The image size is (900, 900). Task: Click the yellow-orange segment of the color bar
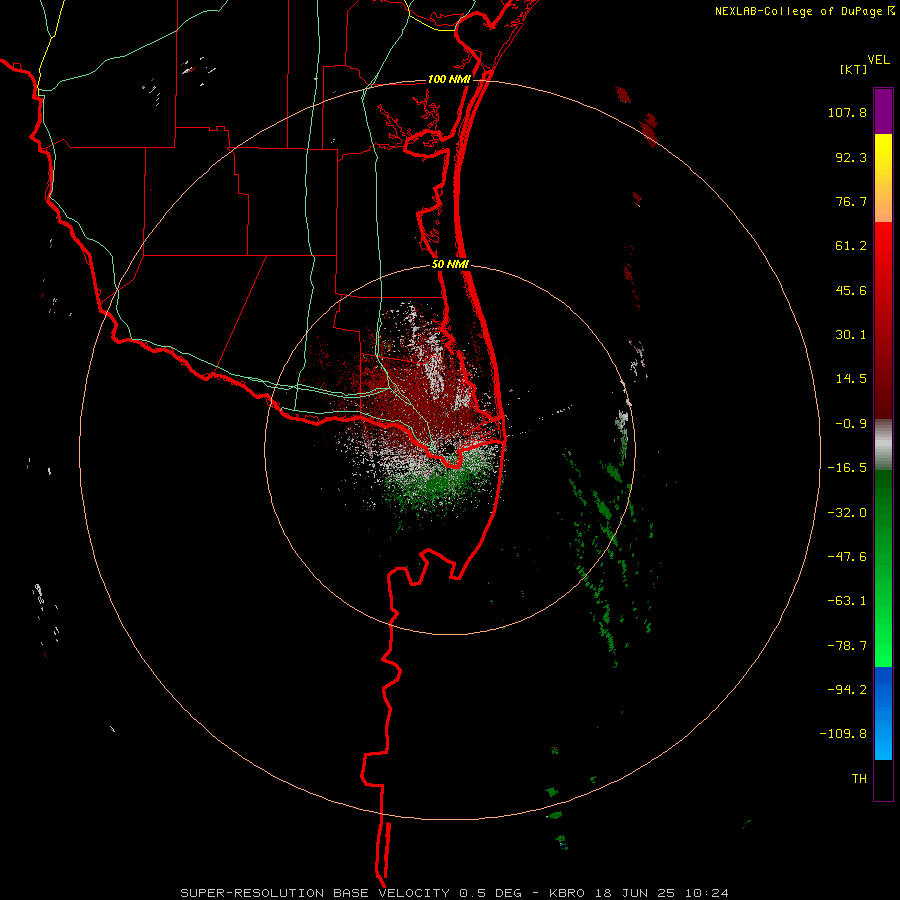click(883, 178)
